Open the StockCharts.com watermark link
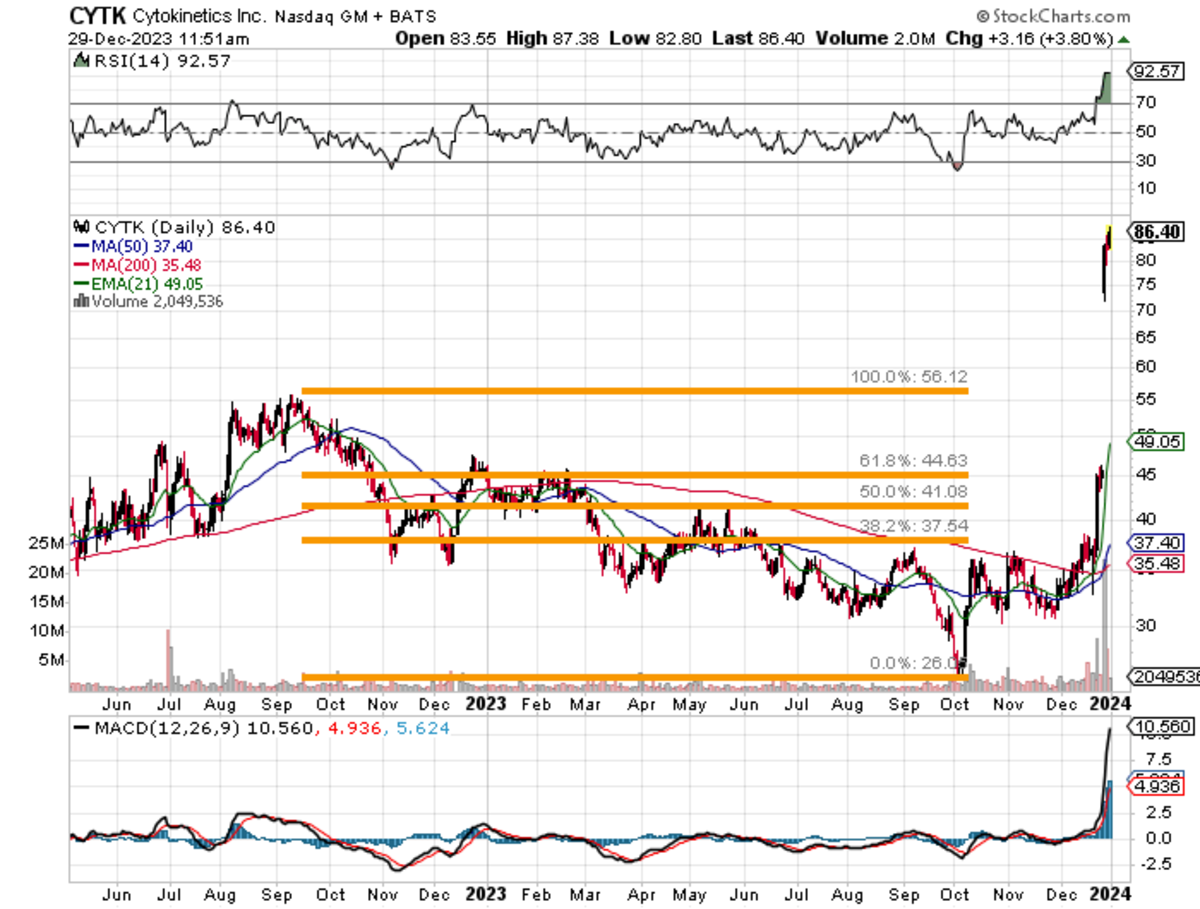Image resolution: width=1200 pixels, height=909 pixels. coord(1053,16)
